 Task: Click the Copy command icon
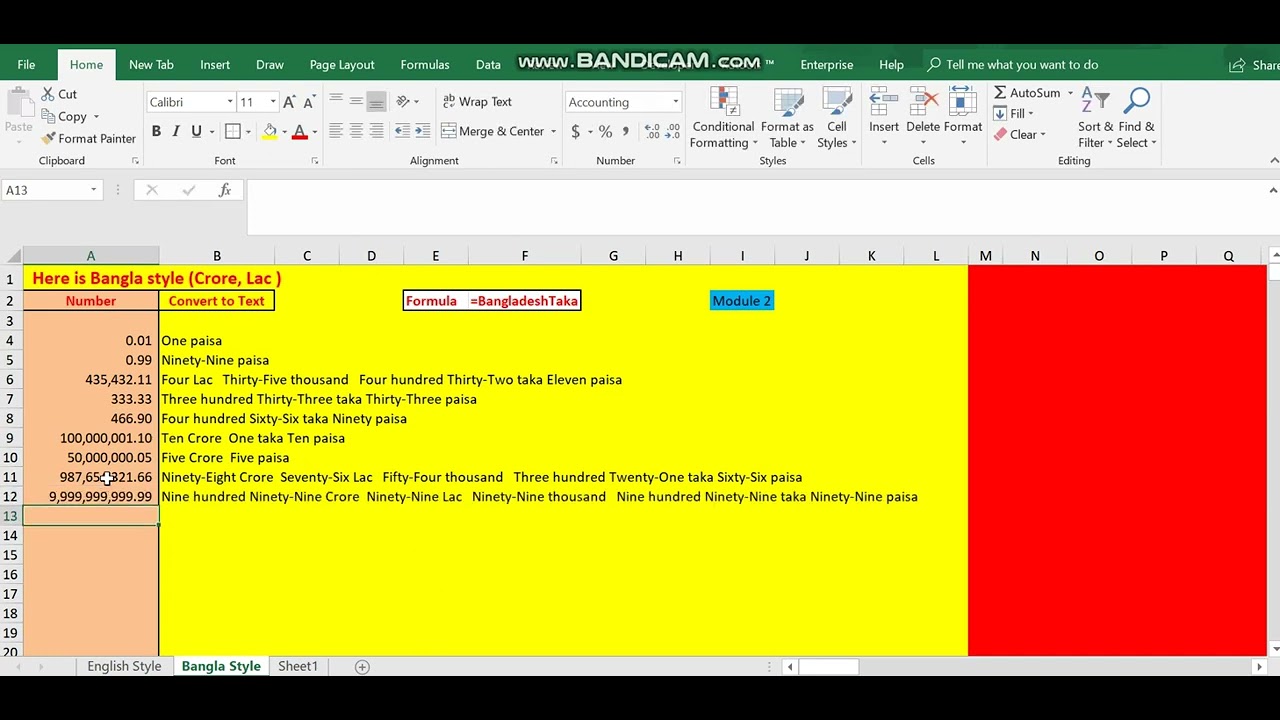click(x=48, y=116)
